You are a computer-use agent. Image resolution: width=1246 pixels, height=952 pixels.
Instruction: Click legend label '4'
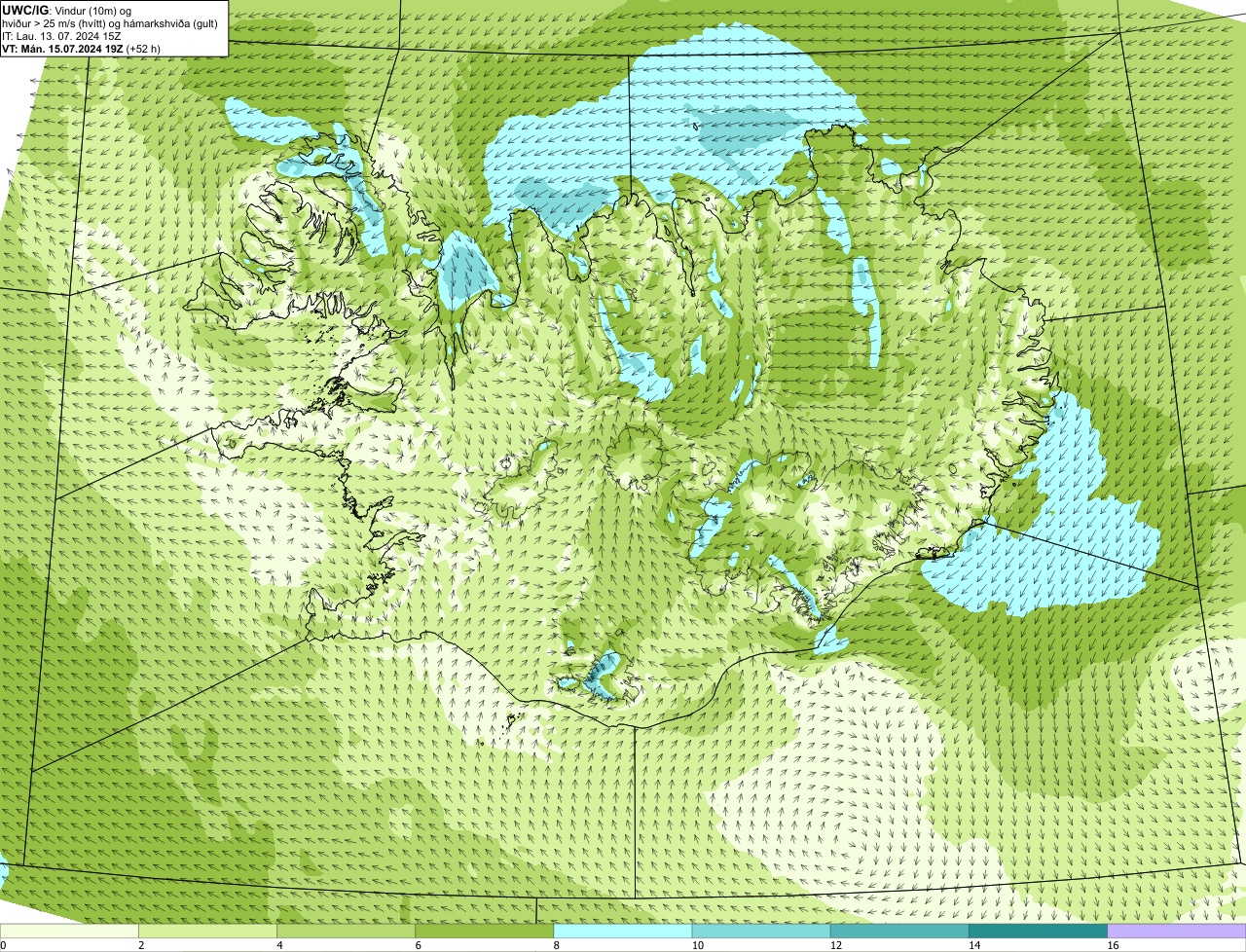pos(280,945)
